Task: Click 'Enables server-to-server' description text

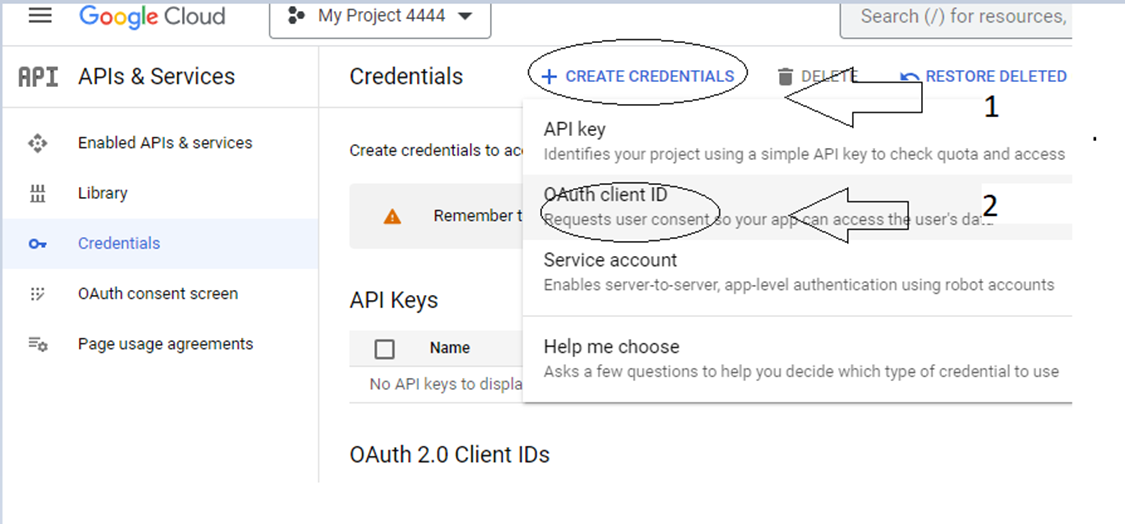Action: tap(799, 285)
